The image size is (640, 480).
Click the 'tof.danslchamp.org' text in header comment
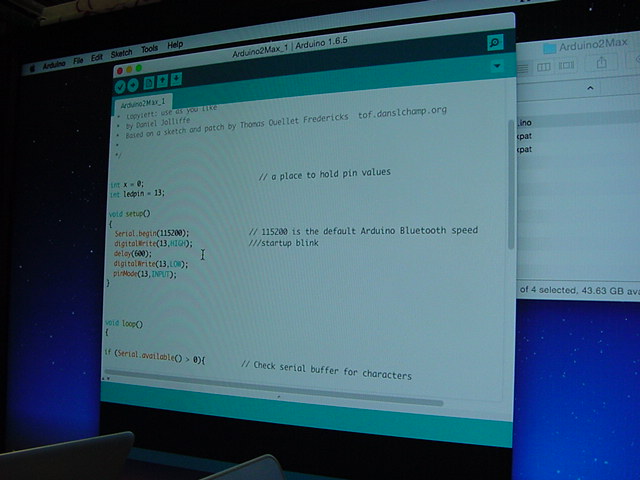(402, 112)
